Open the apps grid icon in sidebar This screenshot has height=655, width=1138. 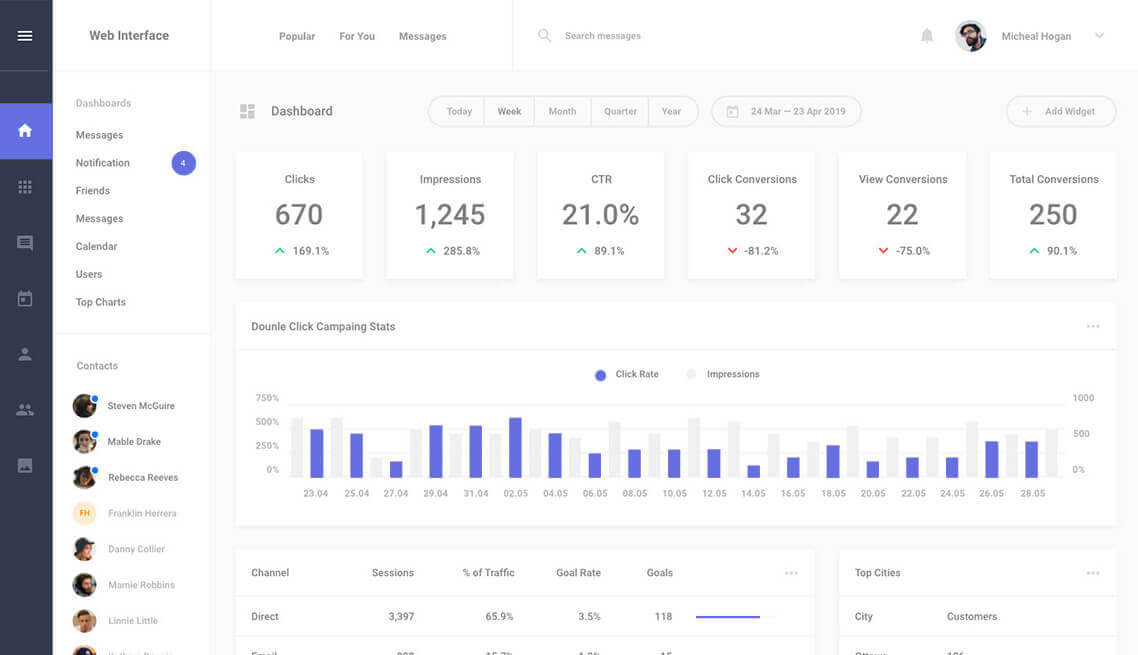pyautogui.click(x=25, y=187)
